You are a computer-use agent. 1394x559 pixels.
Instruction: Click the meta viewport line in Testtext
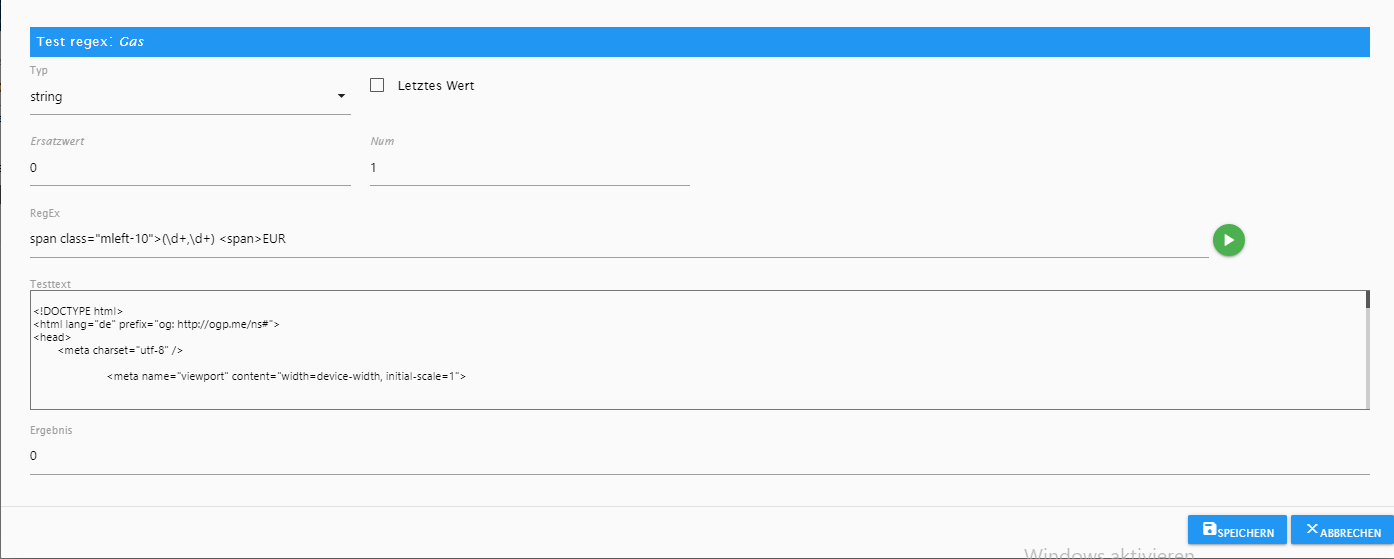coord(286,377)
